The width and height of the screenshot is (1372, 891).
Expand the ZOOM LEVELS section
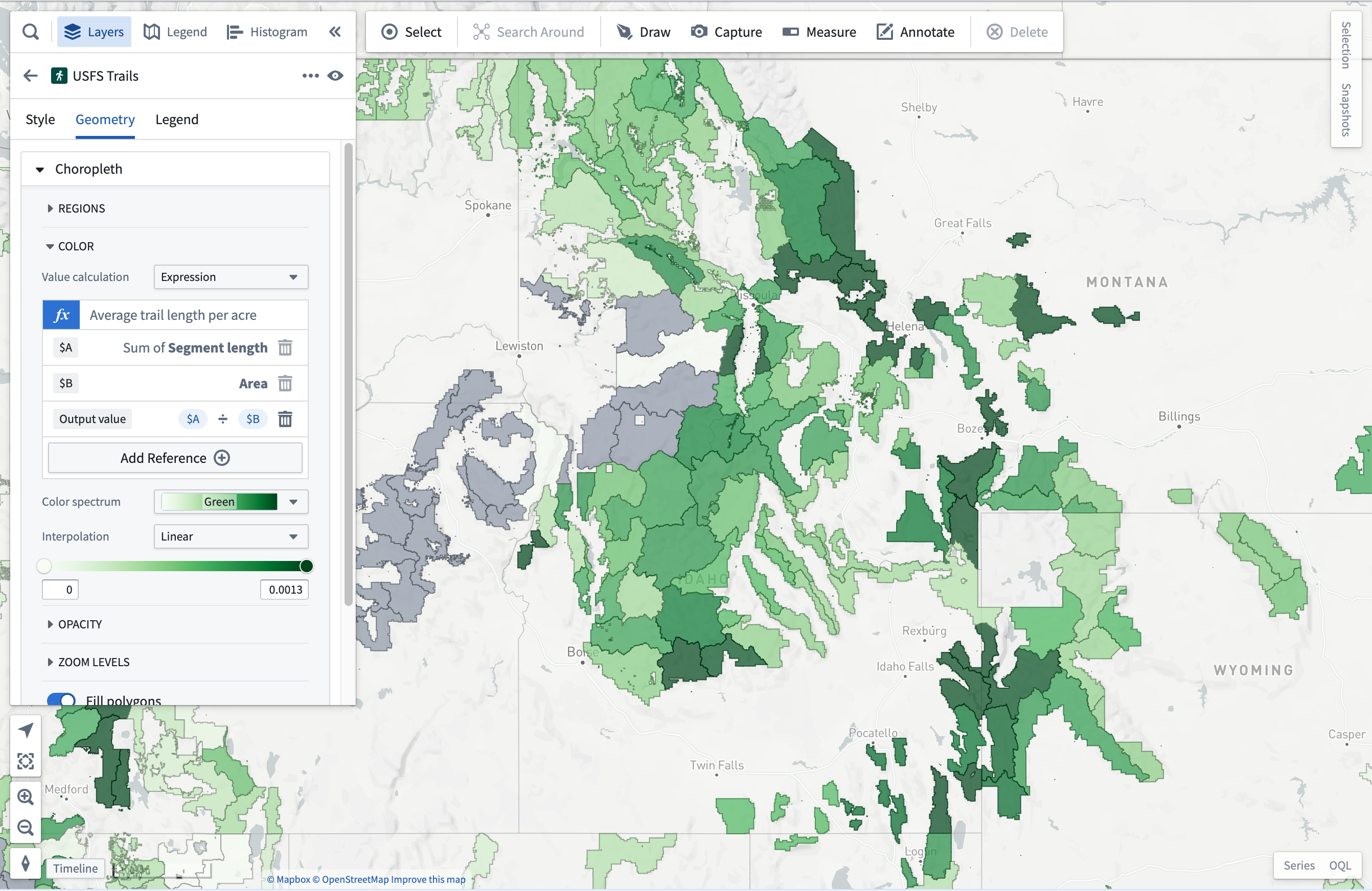pyautogui.click(x=93, y=662)
